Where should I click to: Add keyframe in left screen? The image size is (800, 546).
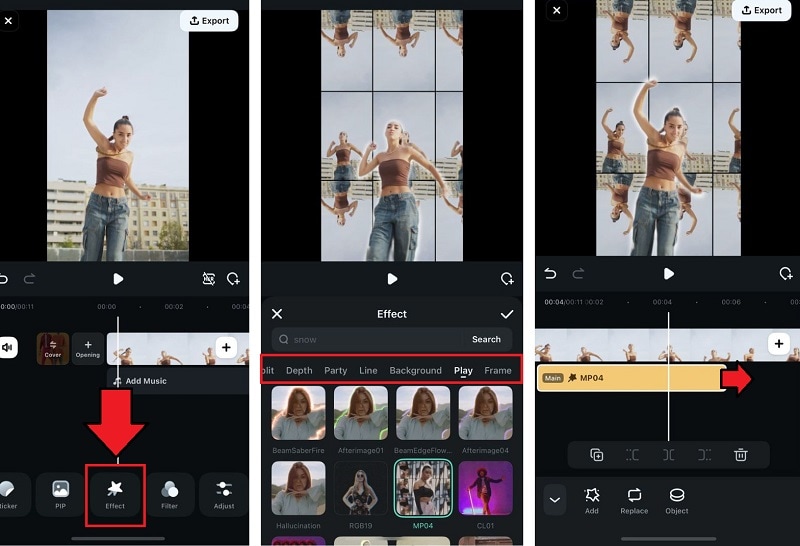pyautogui.click(x=233, y=279)
